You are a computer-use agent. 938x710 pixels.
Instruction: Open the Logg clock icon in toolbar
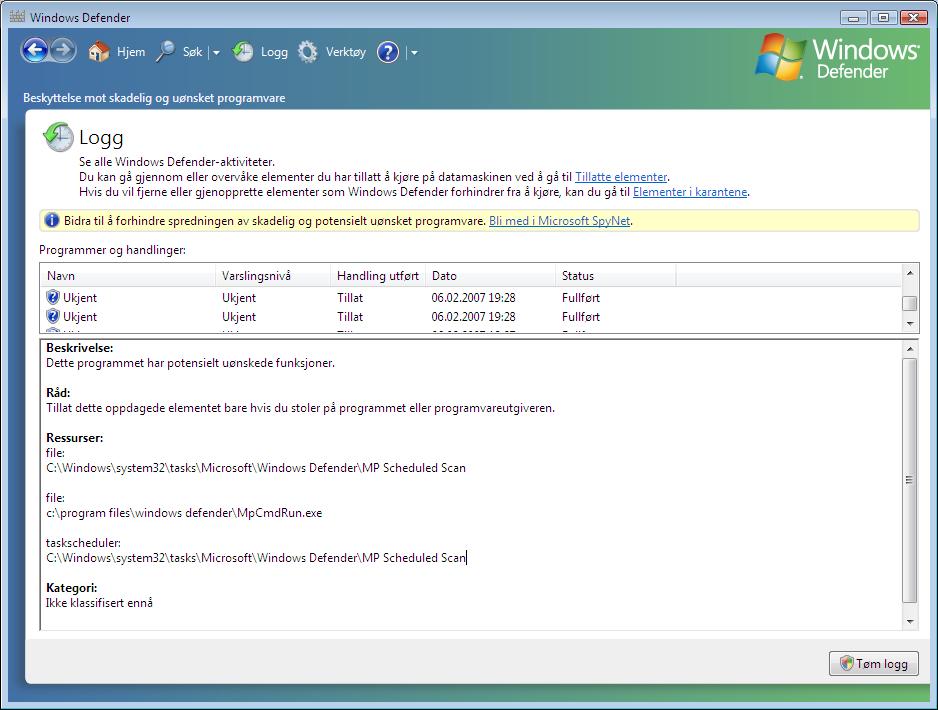[242, 52]
